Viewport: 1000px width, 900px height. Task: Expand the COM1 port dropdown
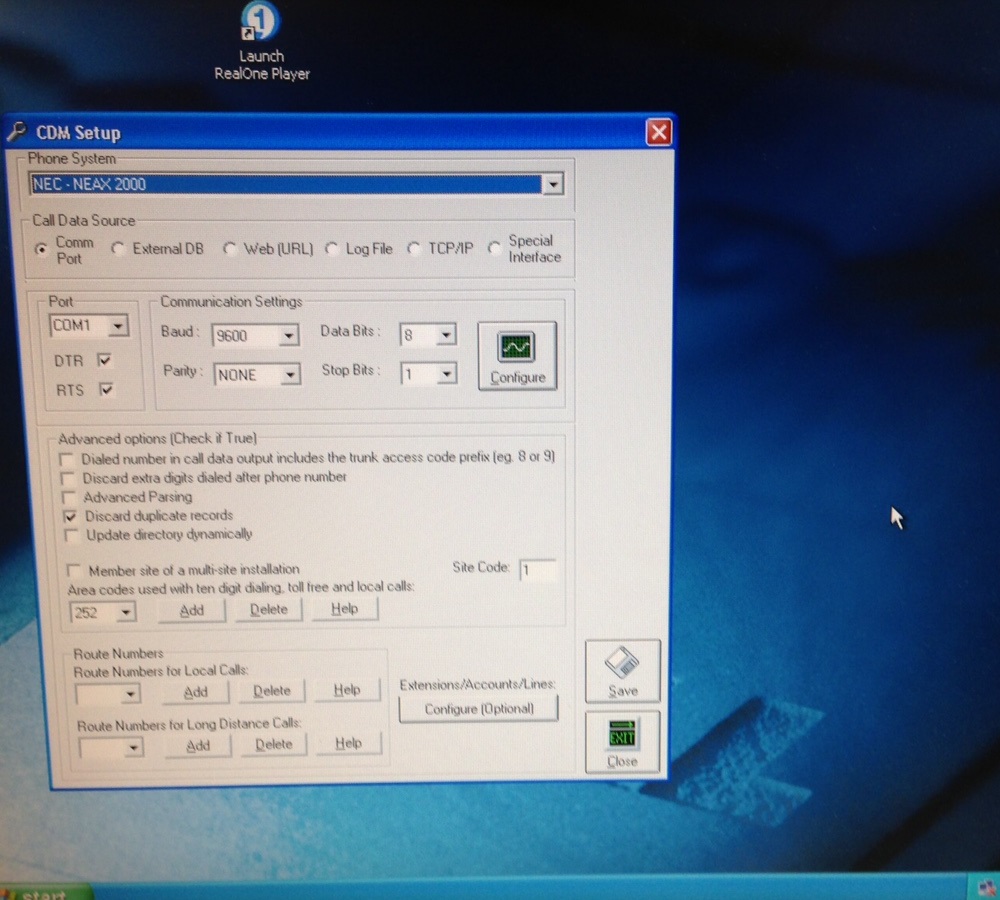(x=119, y=326)
